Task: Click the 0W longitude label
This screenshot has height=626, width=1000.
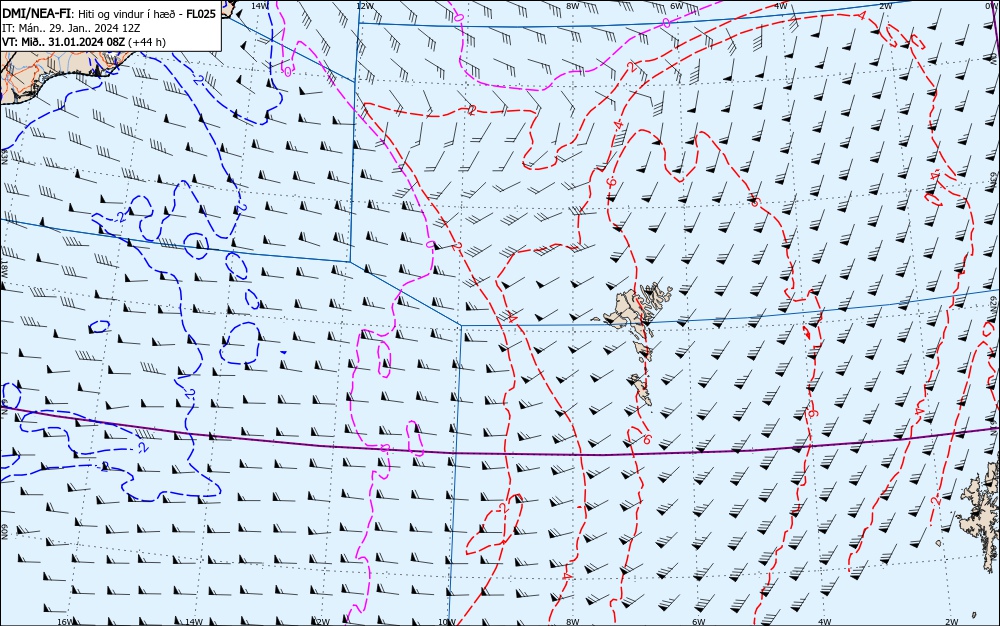Action: click(990, 6)
